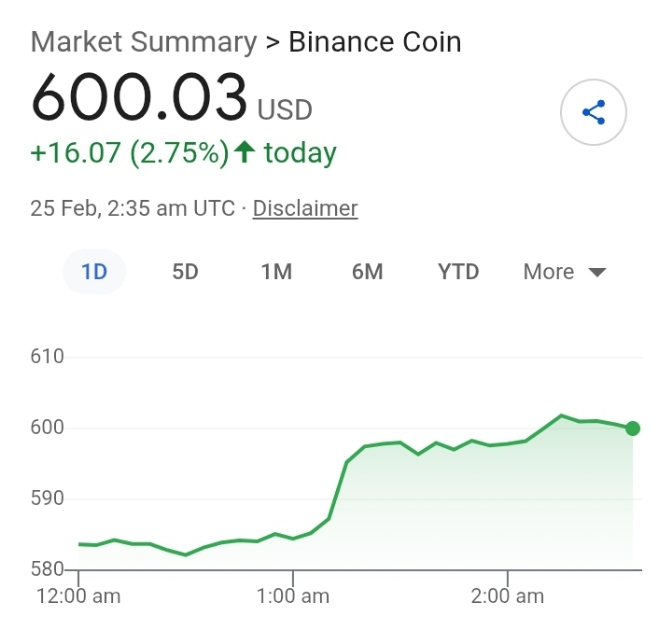Image resolution: width=672 pixels, height=624 pixels.
Task: Select the 1M chart range
Action: pyautogui.click(x=276, y=272)
